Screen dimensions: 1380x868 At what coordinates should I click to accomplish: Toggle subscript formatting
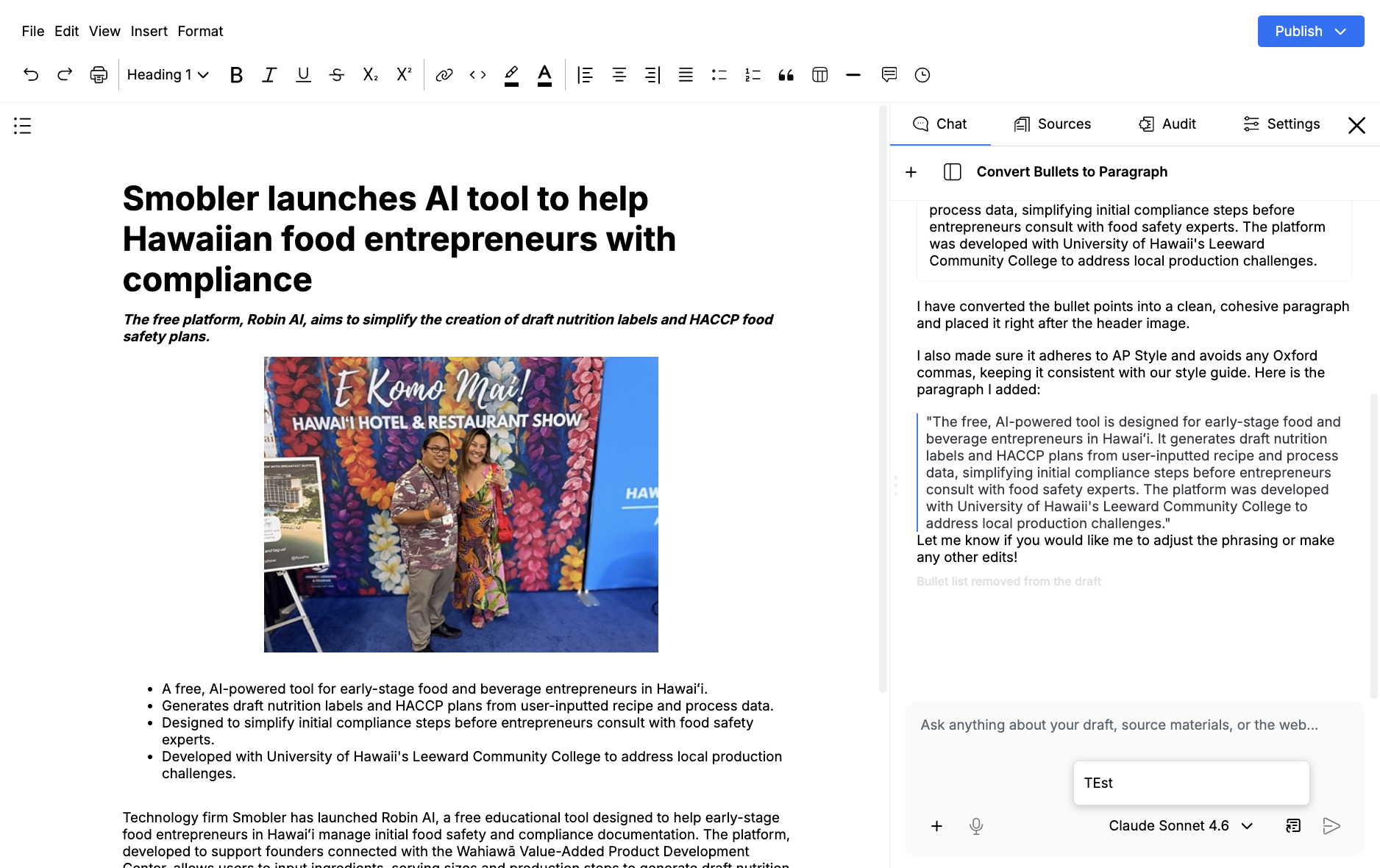click(371, 74)
